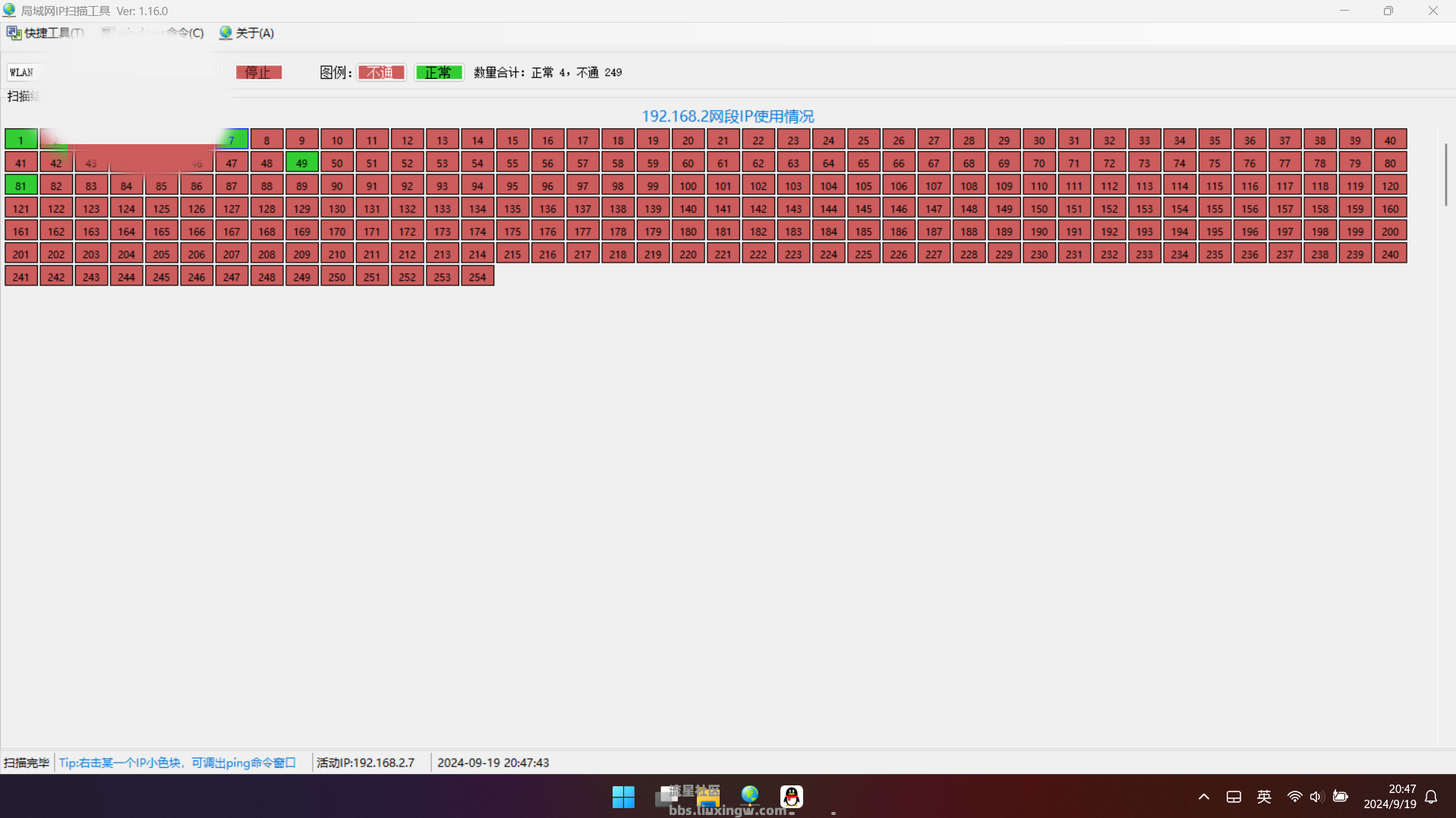Open File Explorer from taskbar
The height and width of the screenshot is (818, 1456).
tap(708, 797)
